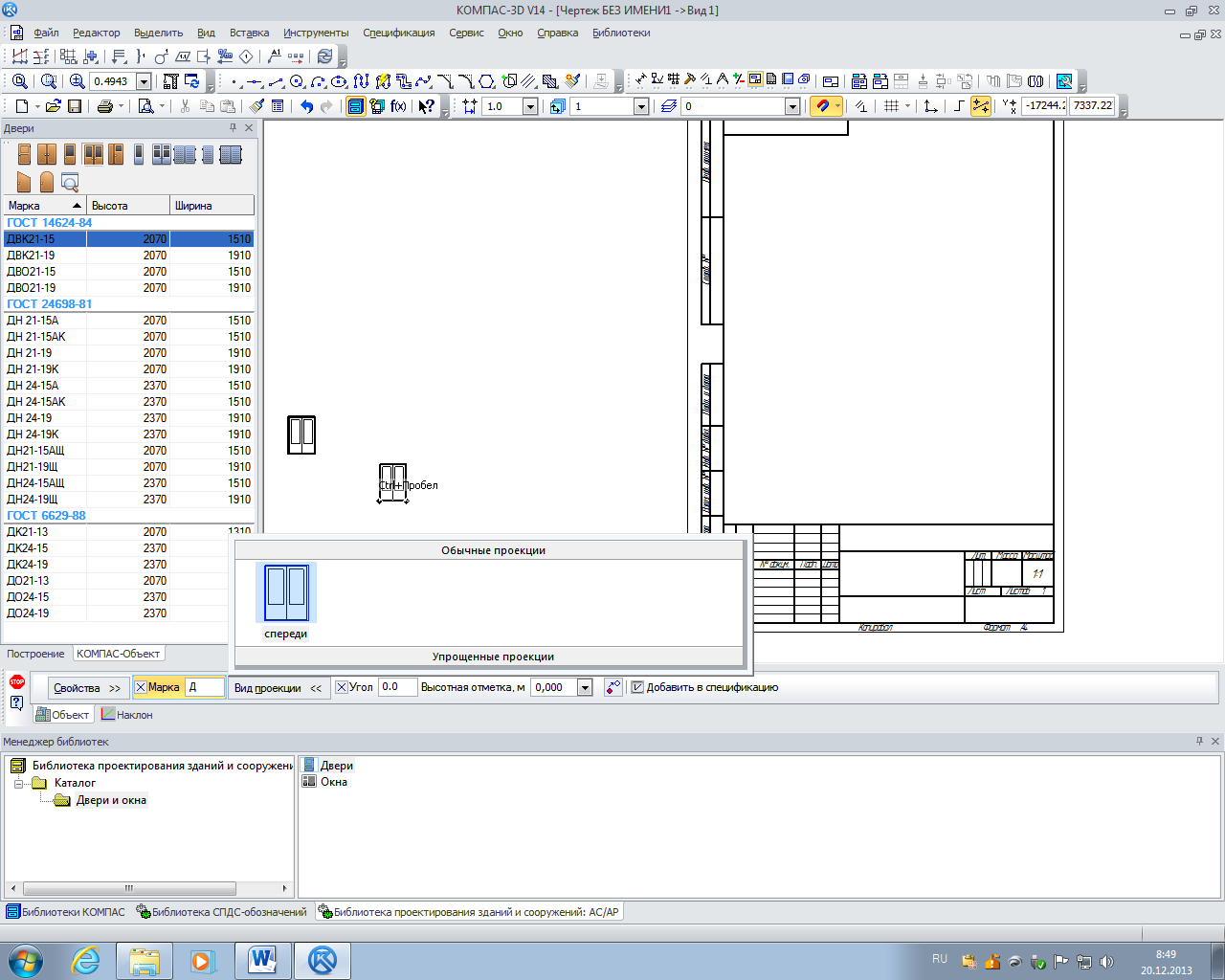Select the glazed double door type icon
Screen dimensions: 1225x980
(93, 154)
